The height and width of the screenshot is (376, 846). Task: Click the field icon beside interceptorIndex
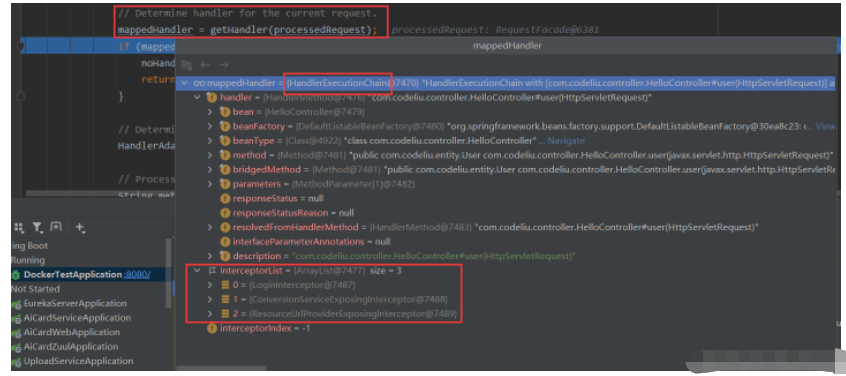(212, 328)
